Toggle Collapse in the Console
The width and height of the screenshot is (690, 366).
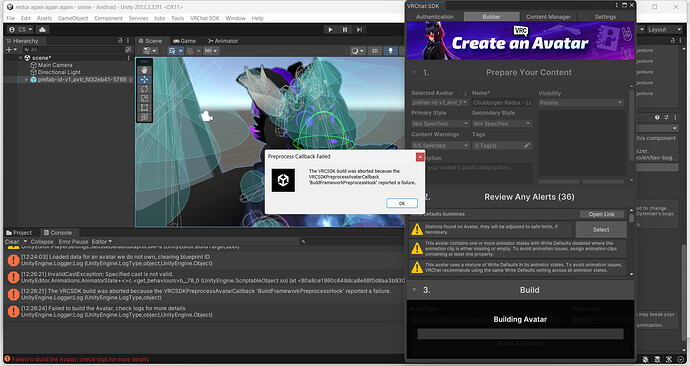(42, 242)
